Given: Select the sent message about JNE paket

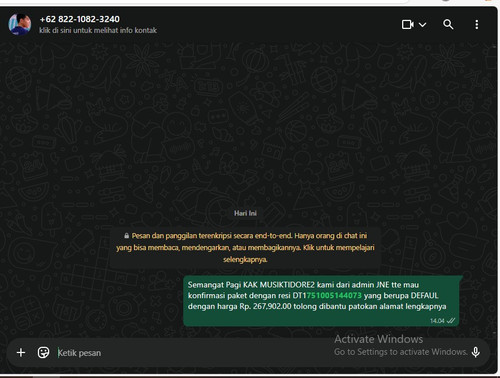Looking at the screenshot, I should [322, 301].
